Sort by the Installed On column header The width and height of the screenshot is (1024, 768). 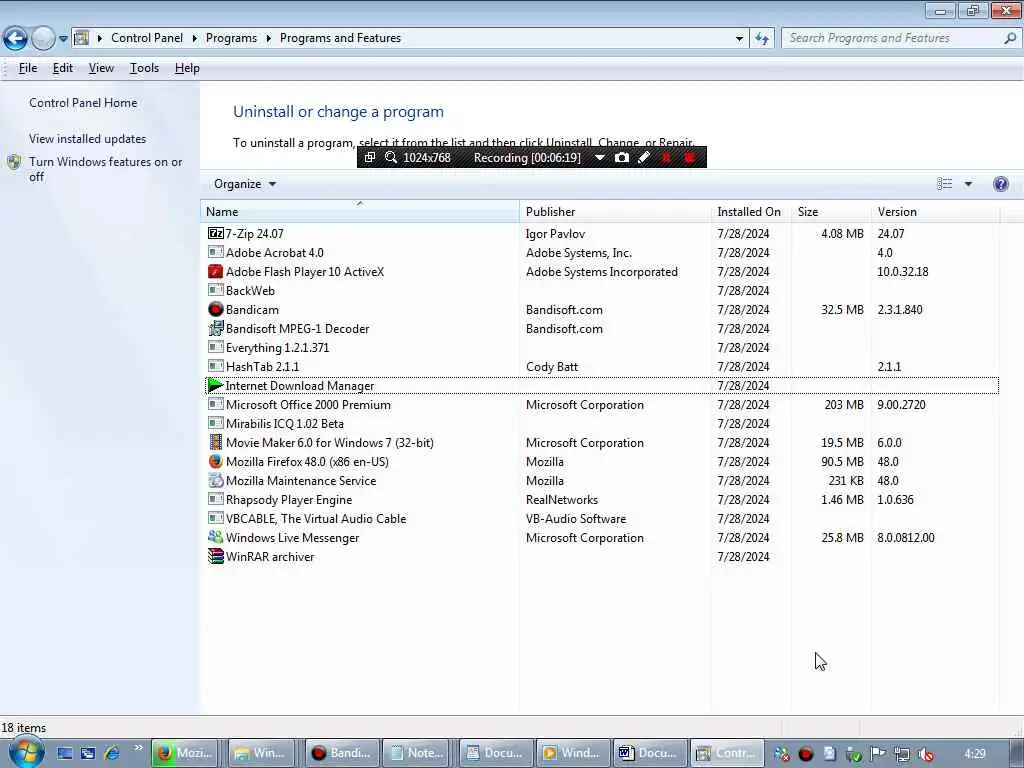751,212
